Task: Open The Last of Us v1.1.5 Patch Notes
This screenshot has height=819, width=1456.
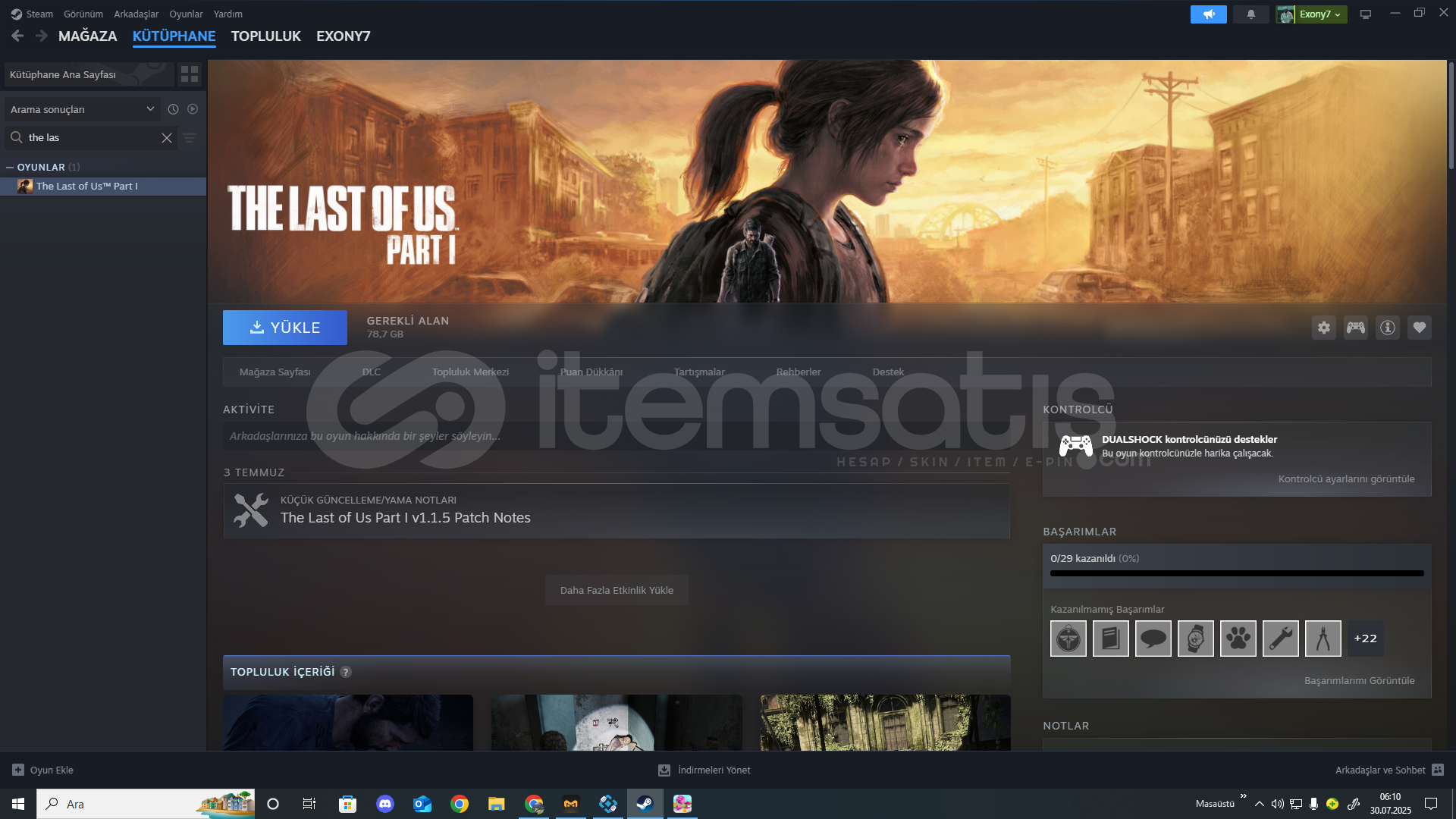Action: pyautogui.click(x=617, y=511)
